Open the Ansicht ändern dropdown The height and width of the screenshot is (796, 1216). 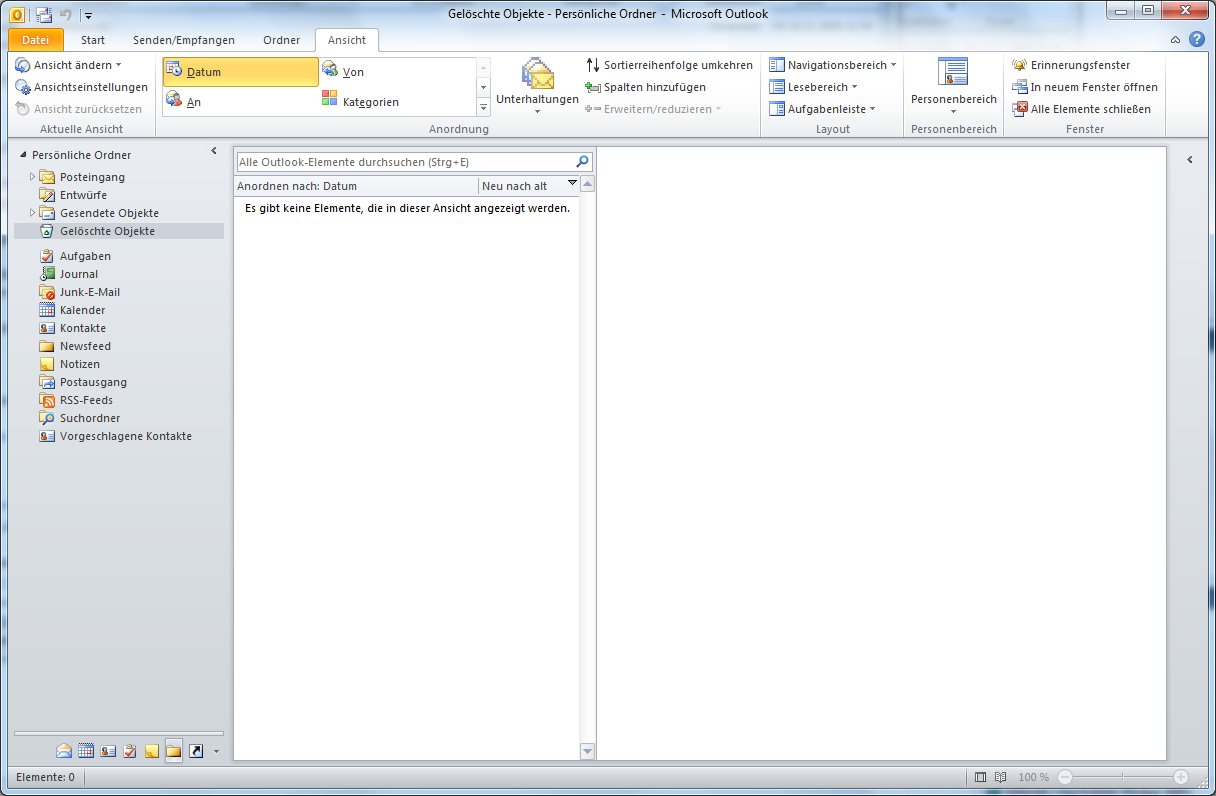point(68,65)
